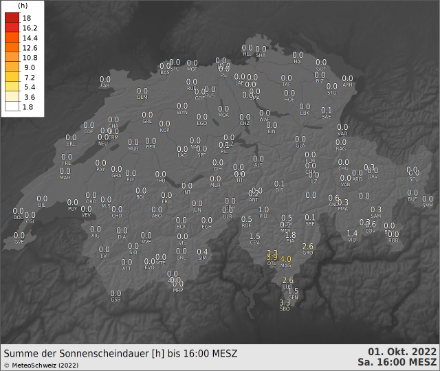Screen dimensions: 440x371
Task: Click the 0.0 value at station ROB
Action: [x=393, y=234]
